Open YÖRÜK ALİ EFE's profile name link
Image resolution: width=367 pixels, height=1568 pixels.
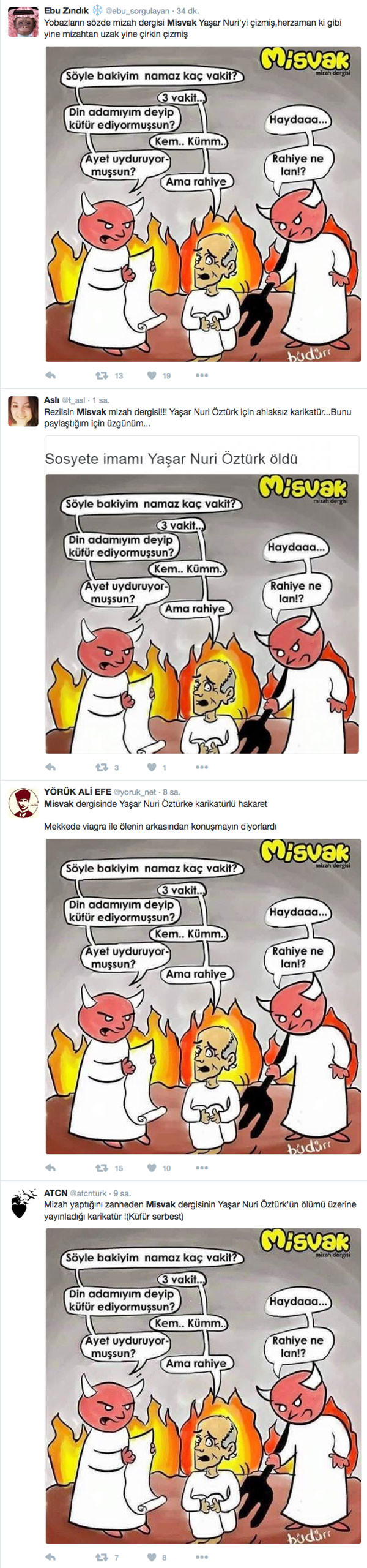click(78, 792)
